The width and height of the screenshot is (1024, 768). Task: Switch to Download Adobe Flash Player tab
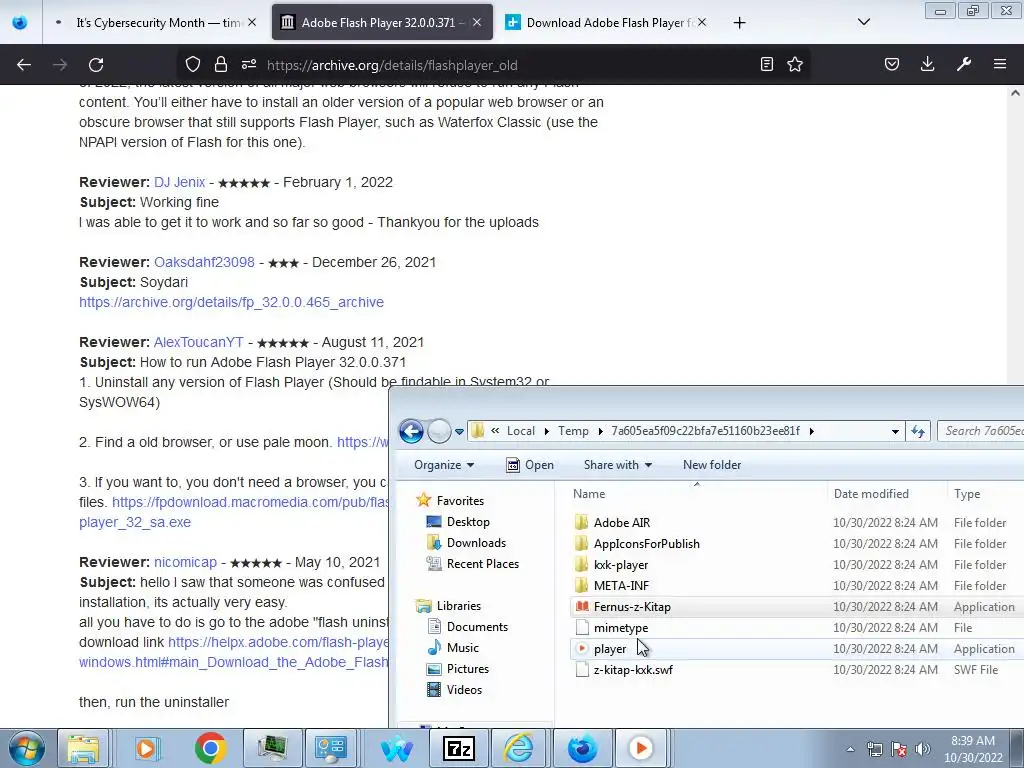point(608,23)
